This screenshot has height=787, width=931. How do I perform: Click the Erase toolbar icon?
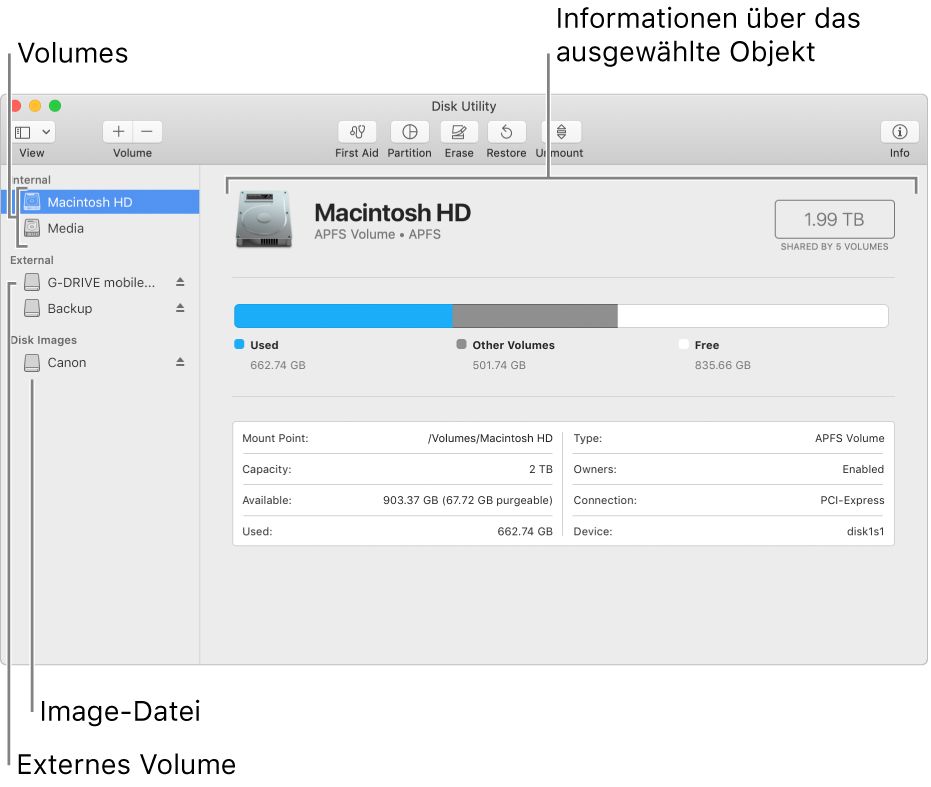459,132
